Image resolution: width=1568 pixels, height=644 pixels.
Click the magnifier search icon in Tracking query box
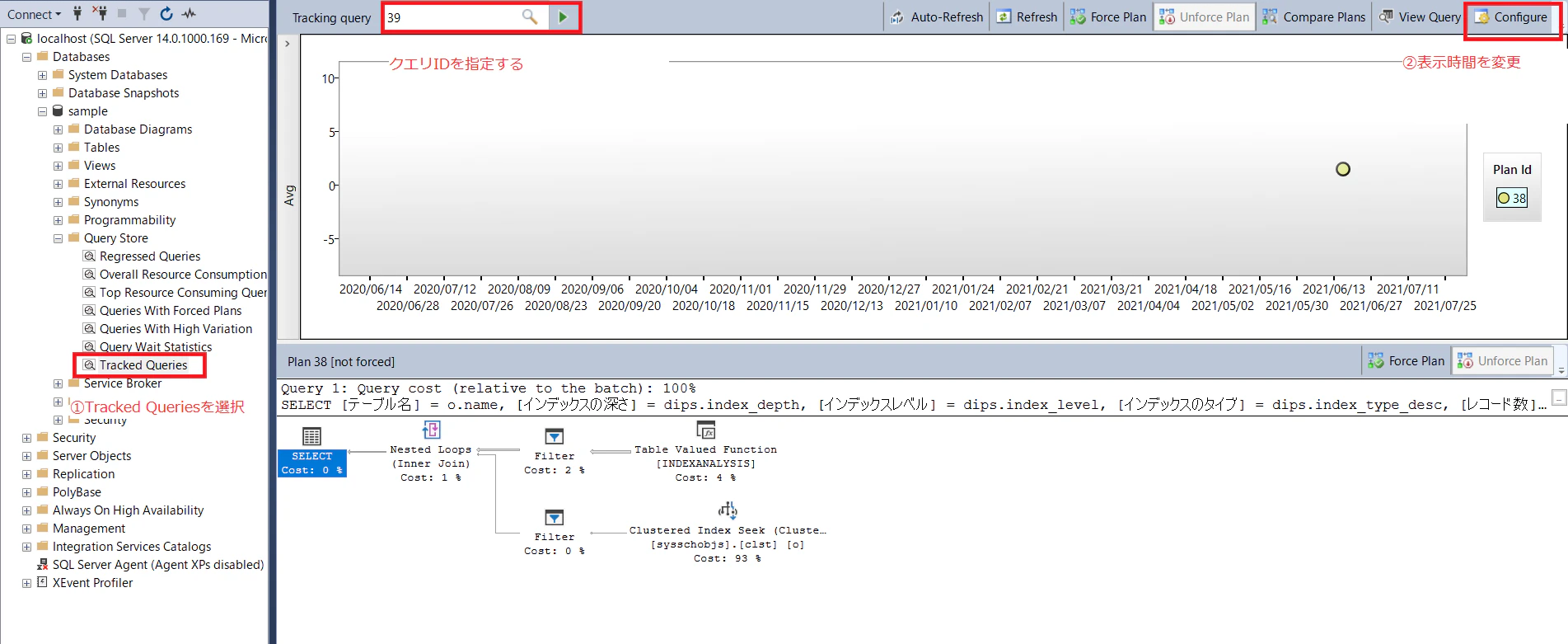coord(530,17)
